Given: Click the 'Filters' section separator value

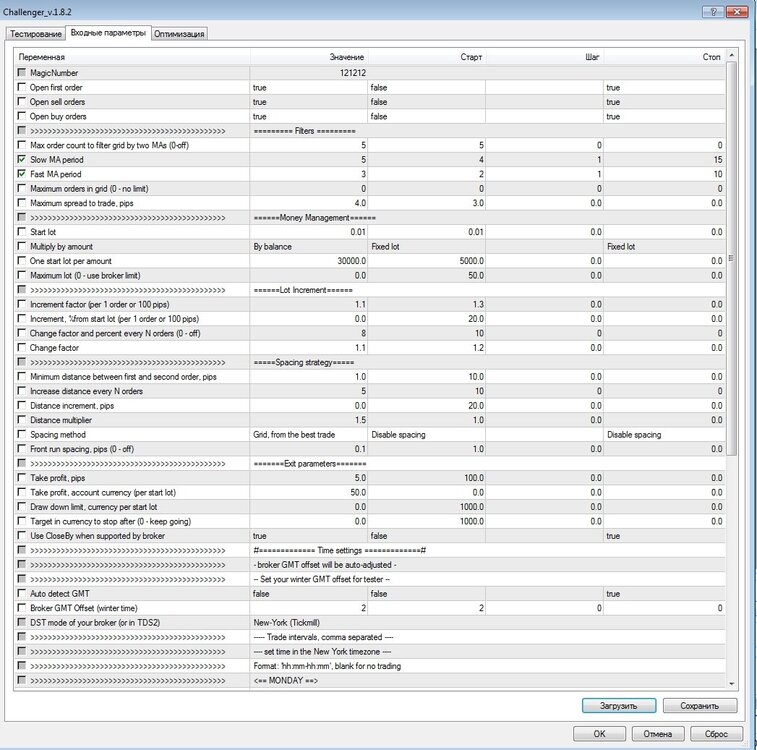Looking at the screenshot, I should tap(304, 131).
